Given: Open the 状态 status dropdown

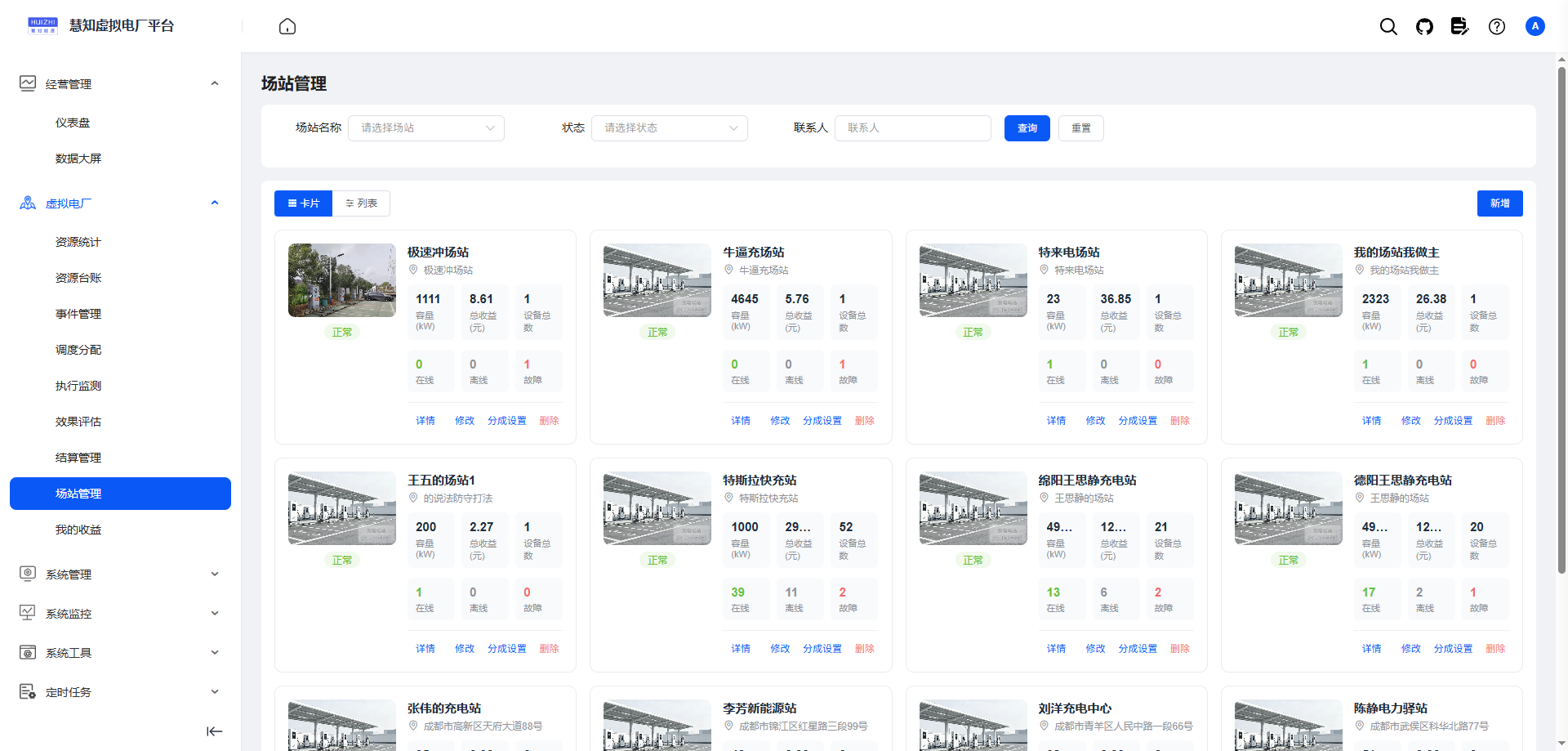Looking at the screenshot, I should (670, 128).
